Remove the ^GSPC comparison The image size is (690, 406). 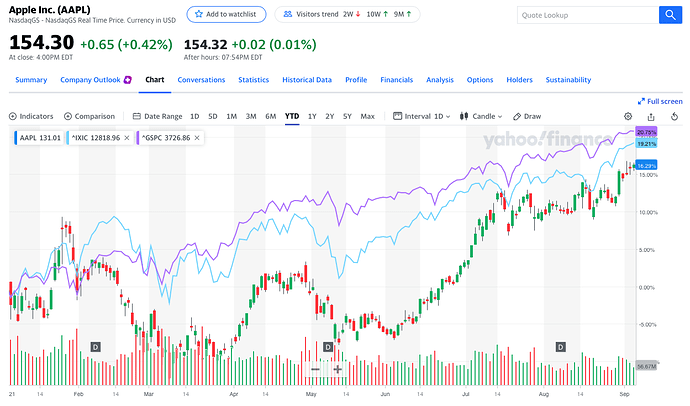click(x=197, y=138)
